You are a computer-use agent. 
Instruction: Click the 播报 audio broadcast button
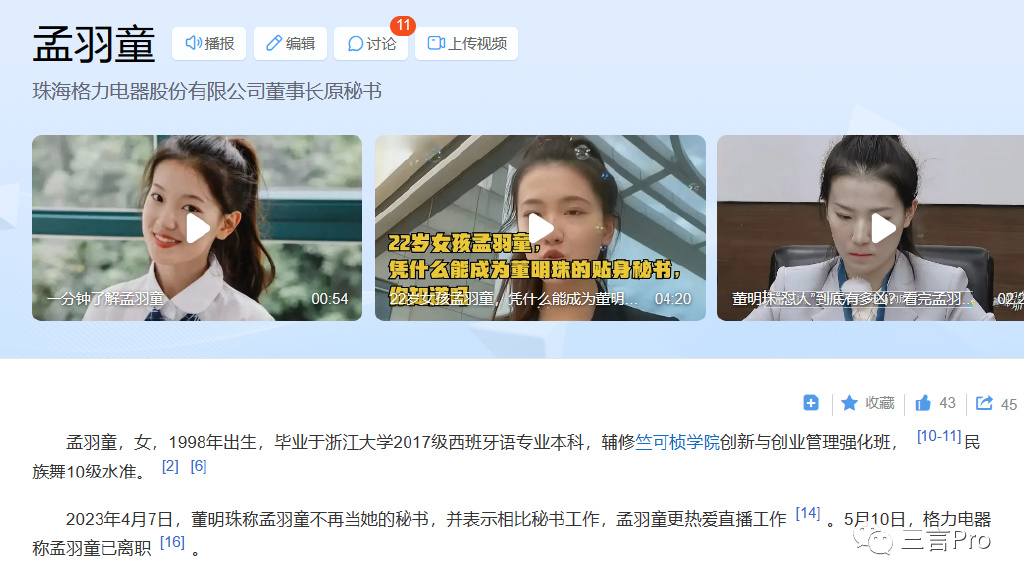[209, 44]
